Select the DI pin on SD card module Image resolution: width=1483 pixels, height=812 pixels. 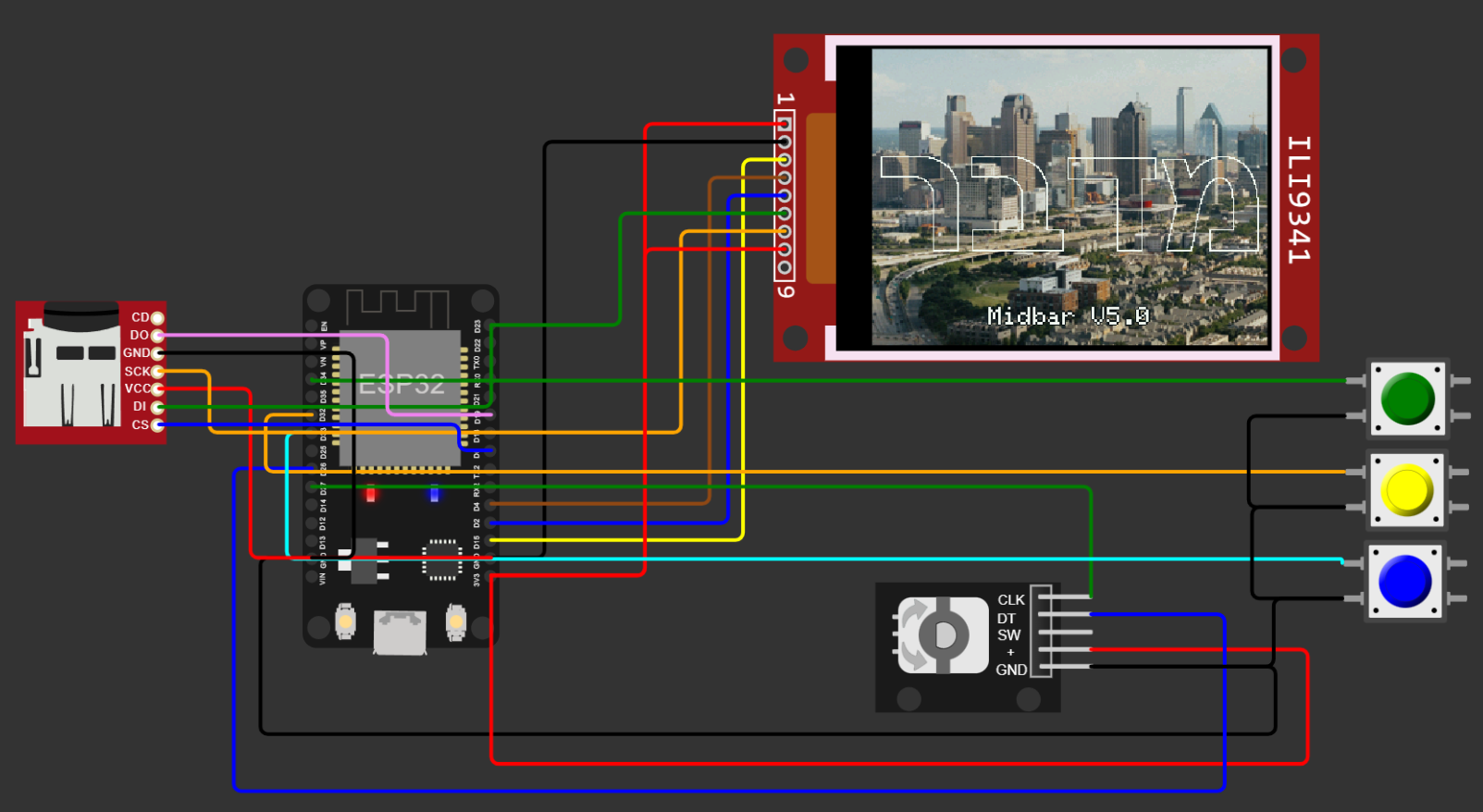(157, 407)
